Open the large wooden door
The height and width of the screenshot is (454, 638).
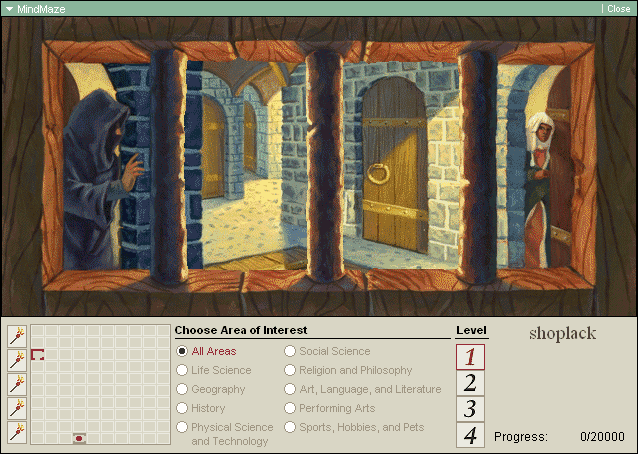394,165
